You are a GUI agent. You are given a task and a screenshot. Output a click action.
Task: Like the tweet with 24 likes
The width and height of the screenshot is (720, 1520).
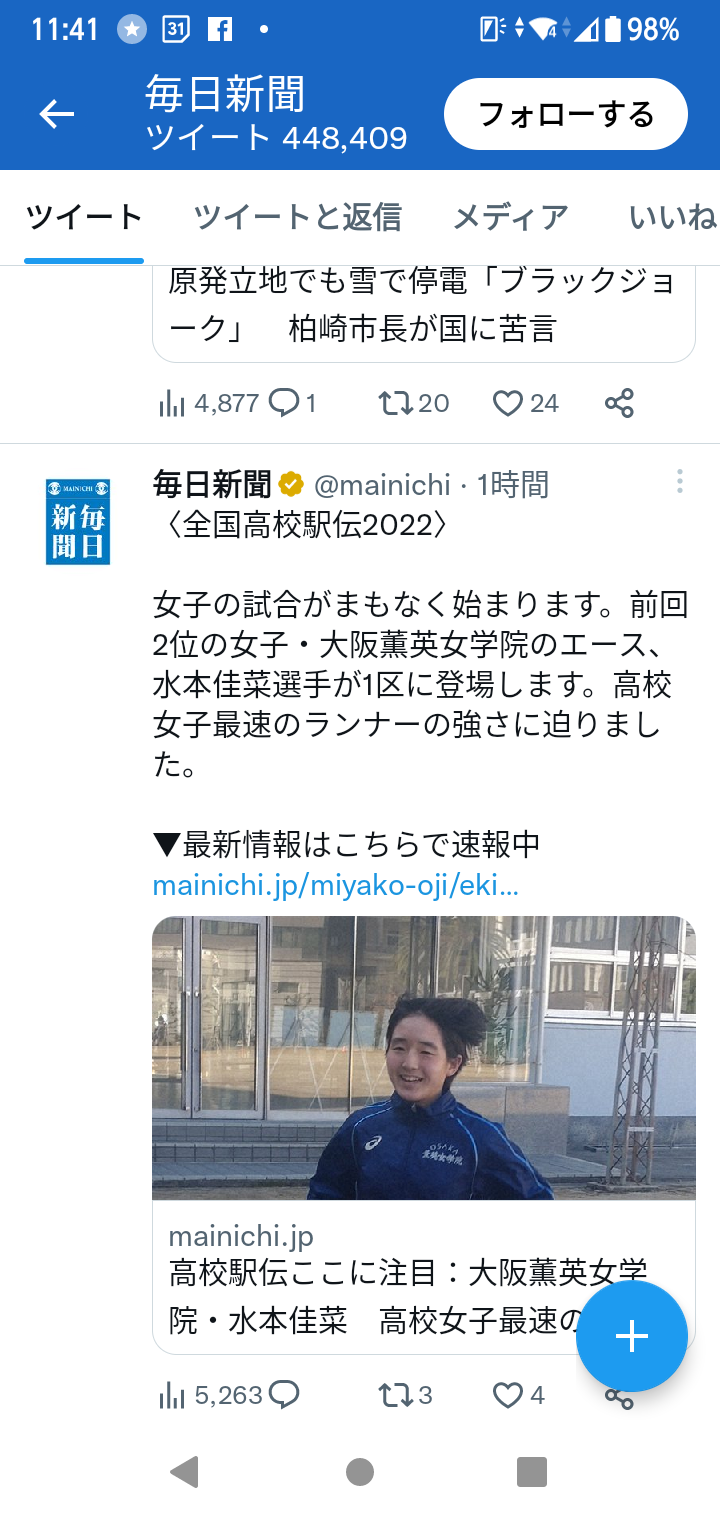(508, 403)
